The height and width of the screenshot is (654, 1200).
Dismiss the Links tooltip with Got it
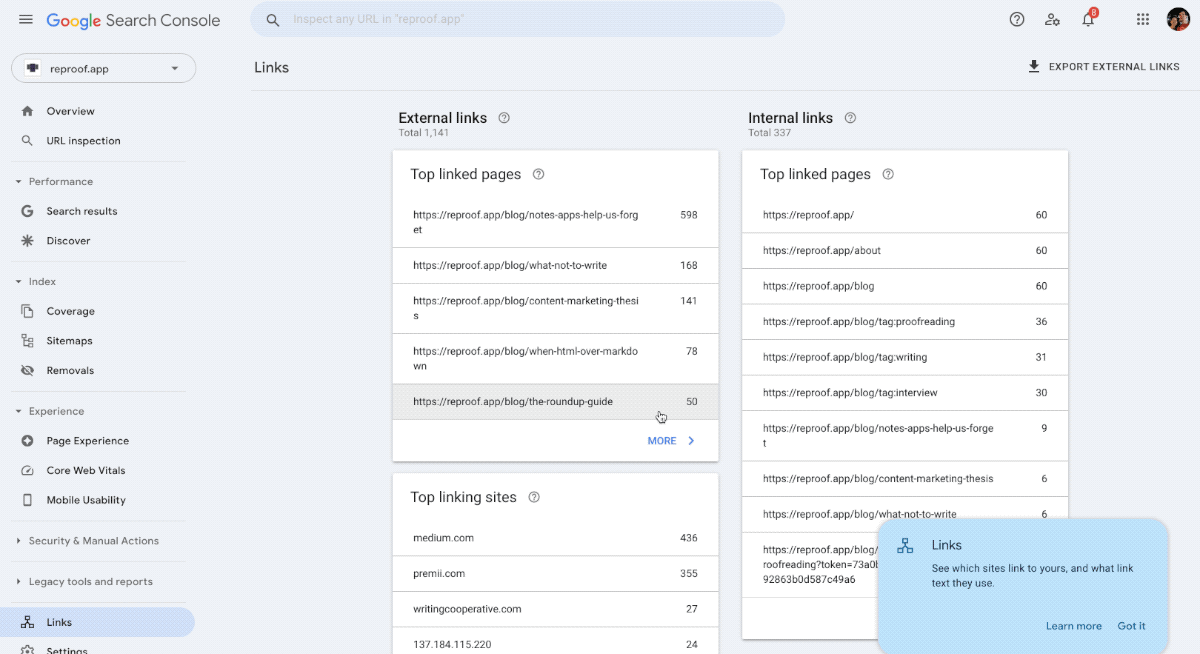(x=1131, y=626)
